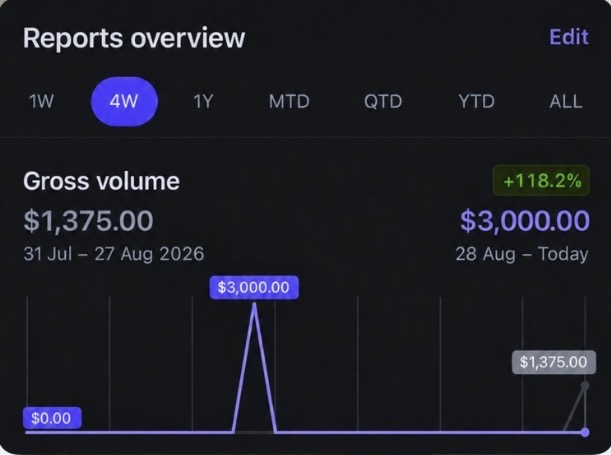Click the $3,000.00 chart peak label
Image resolution: width=611 pixels, height=455 pixels.
click(x=254, y=287)
